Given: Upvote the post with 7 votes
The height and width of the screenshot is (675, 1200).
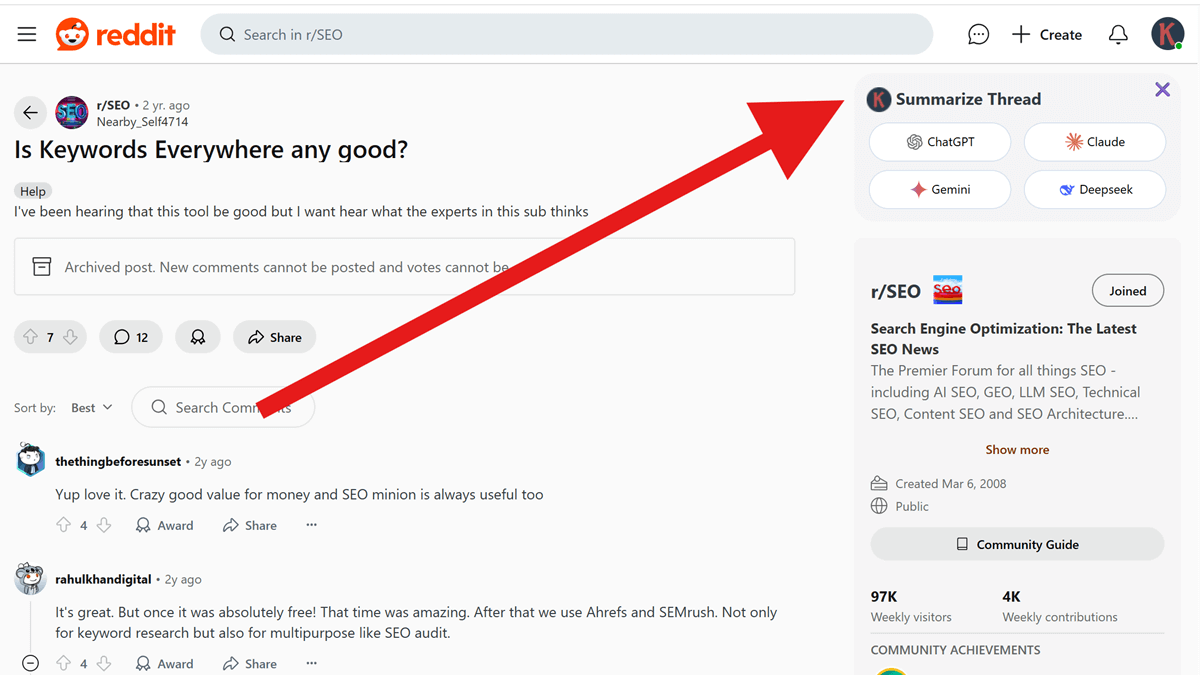Looking at the screenshot, I should [x=31, y=337].
